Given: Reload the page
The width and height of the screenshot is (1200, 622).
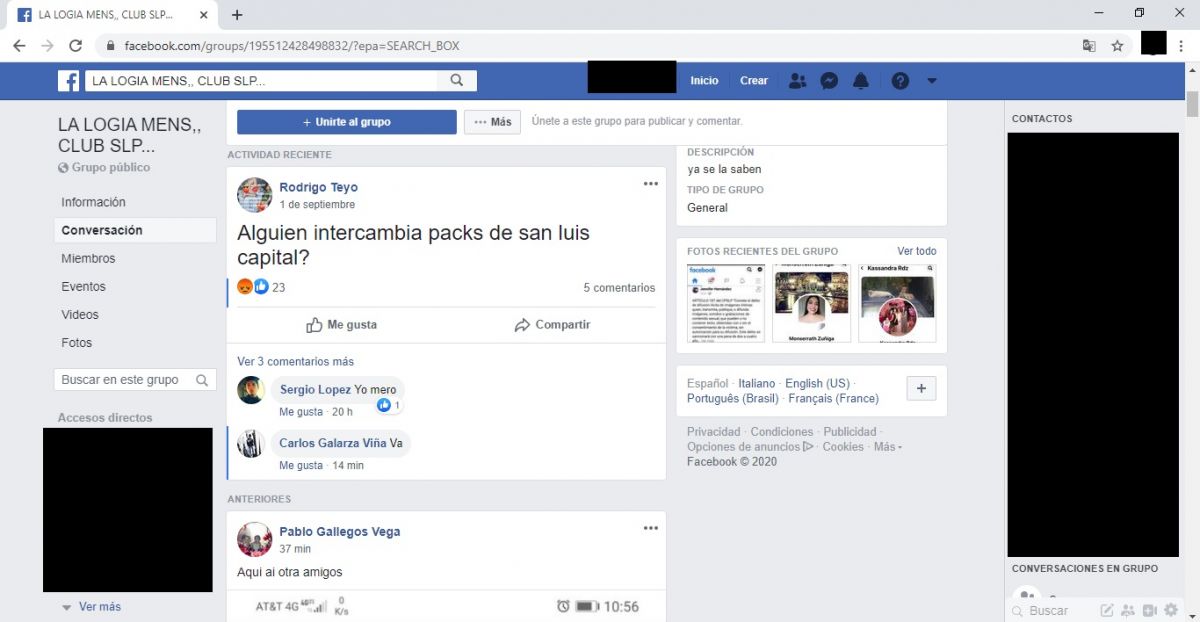Looking at the screenshot, I should tap(75, 46).
